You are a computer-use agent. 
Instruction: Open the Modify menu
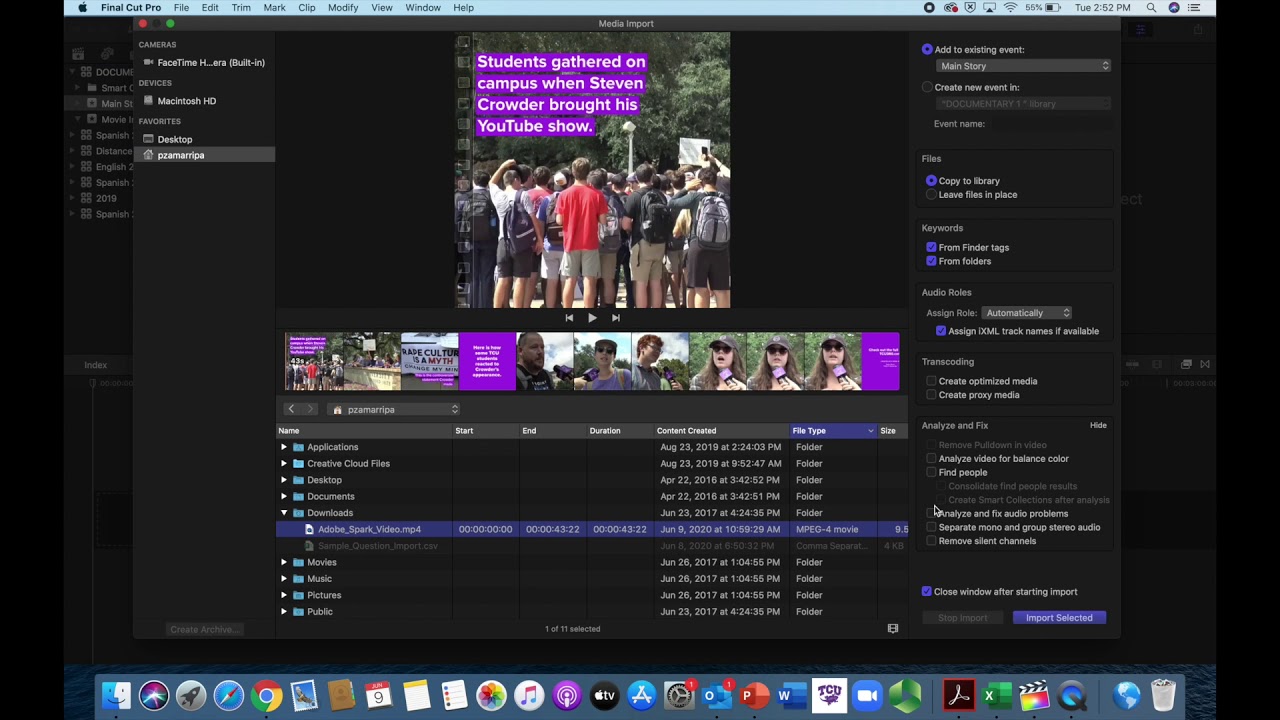click(x=343, y=8)
